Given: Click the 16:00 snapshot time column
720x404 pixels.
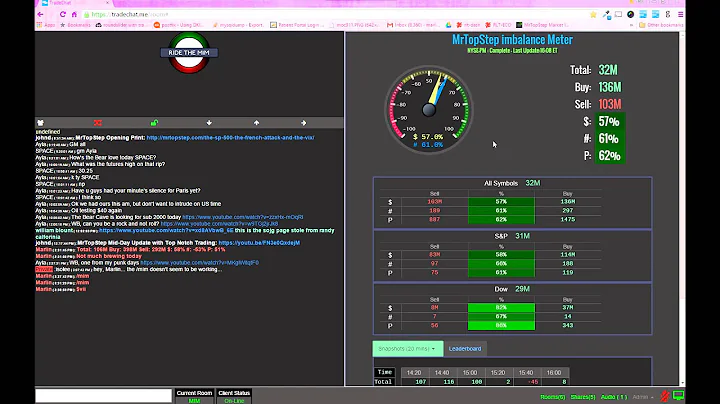Looking at the screenshot, I should coord(554,373).
